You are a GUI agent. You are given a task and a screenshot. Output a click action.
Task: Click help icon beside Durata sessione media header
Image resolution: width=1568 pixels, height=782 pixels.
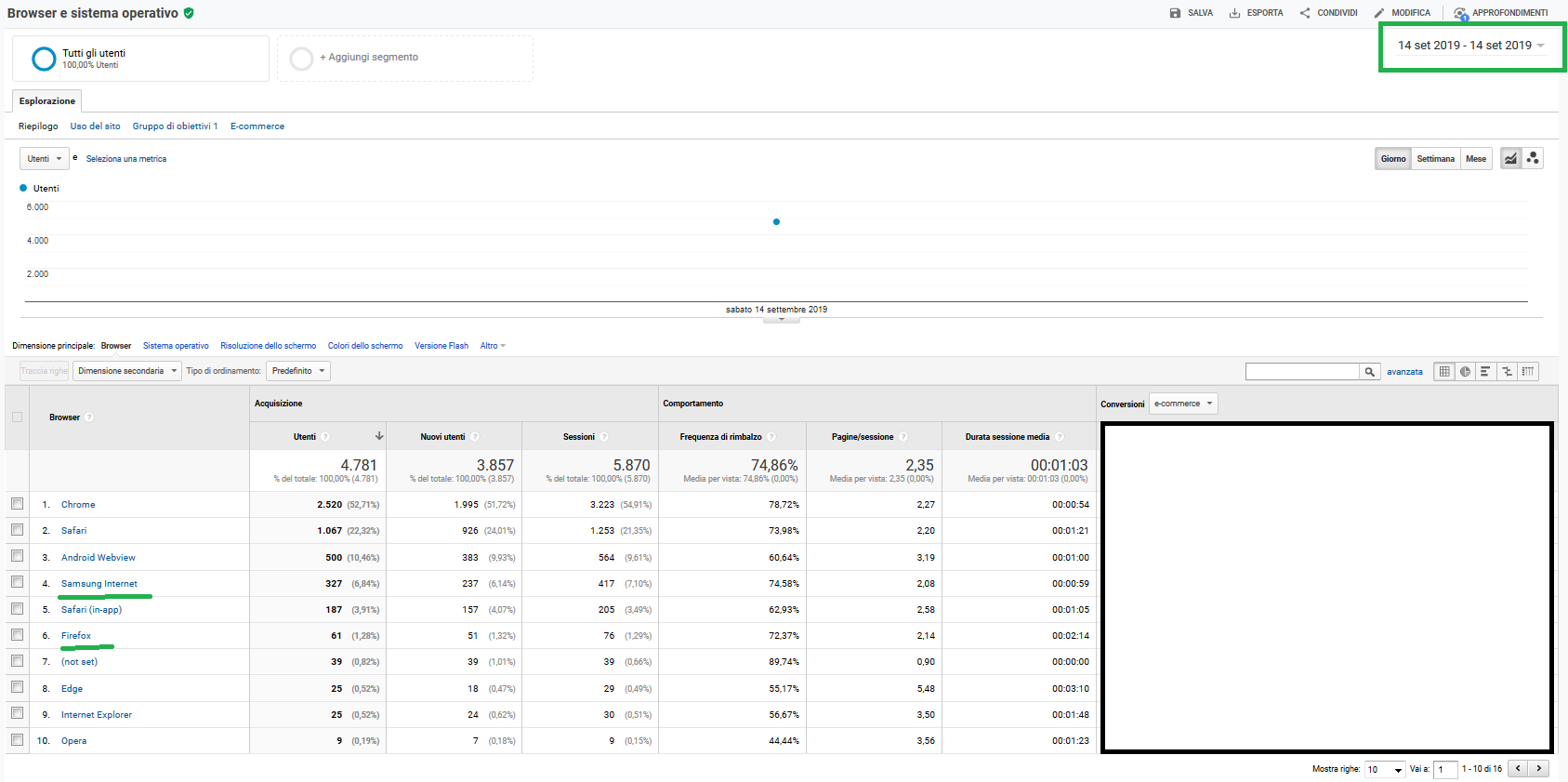coord(1060,437)
